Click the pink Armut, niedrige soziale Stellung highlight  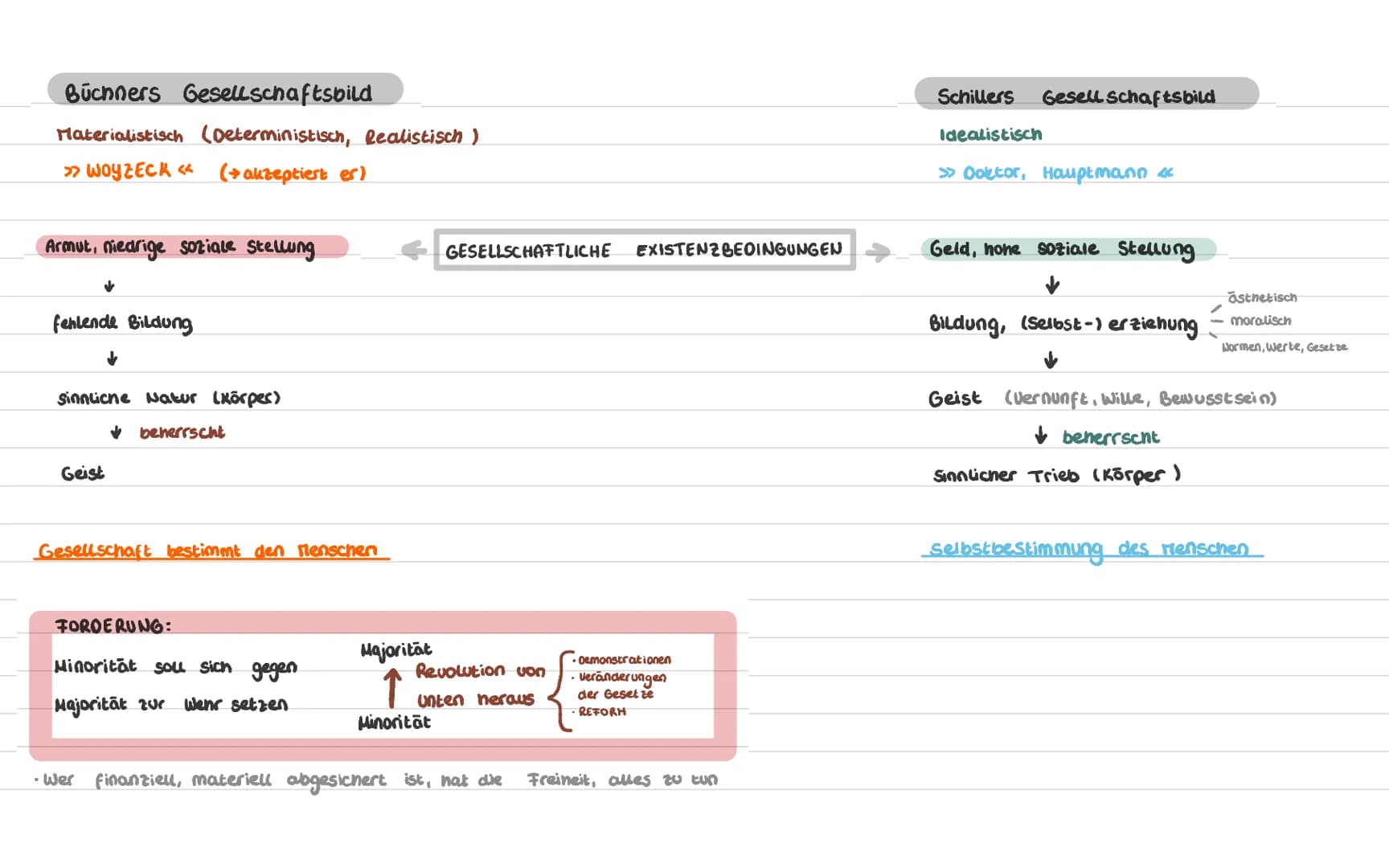[x=192, y=246]
